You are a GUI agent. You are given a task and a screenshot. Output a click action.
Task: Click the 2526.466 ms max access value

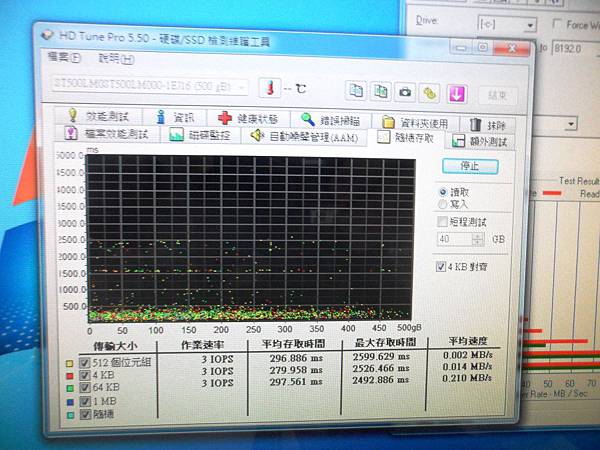coord(381,368)
